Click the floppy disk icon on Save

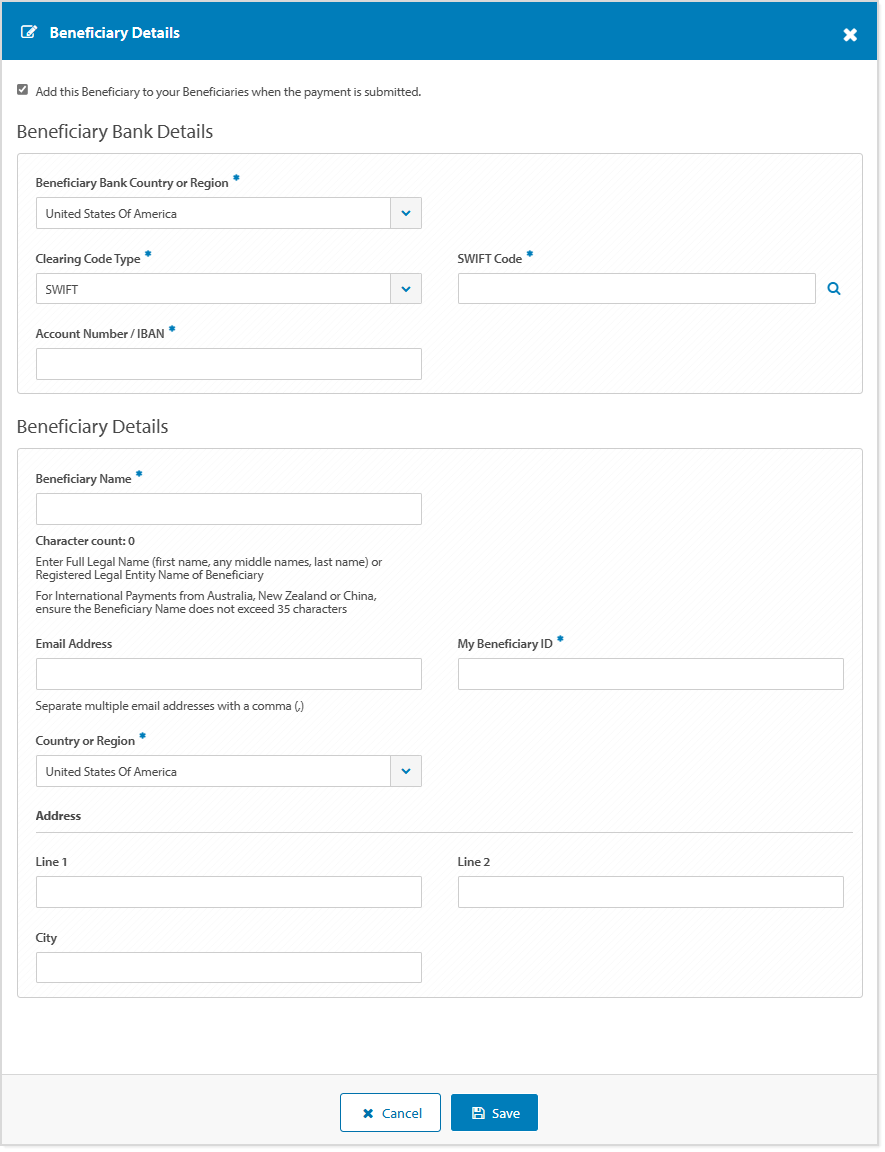tap(478, 1113)
